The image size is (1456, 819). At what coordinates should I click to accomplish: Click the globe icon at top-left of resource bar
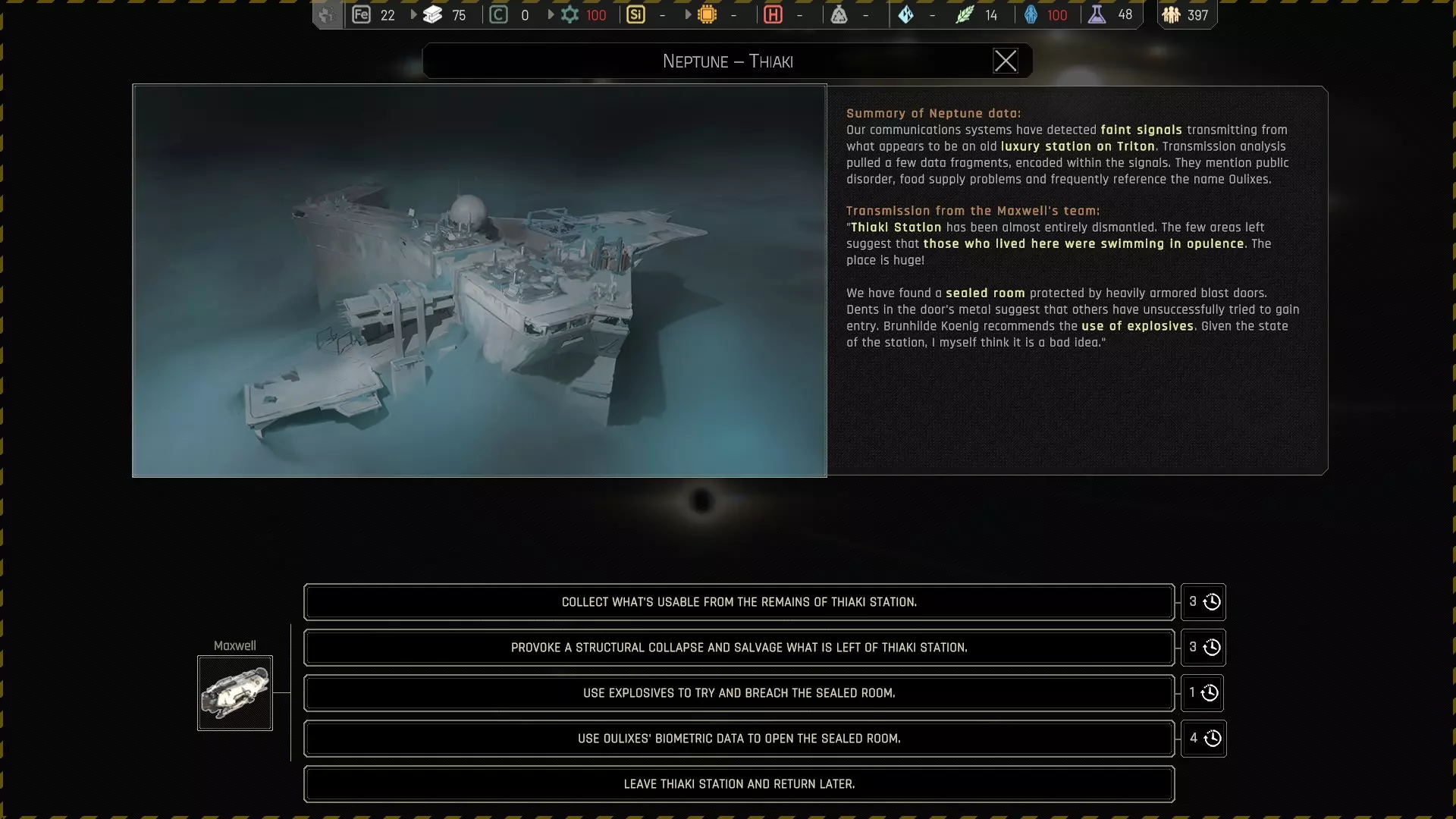tap(327, 14)
